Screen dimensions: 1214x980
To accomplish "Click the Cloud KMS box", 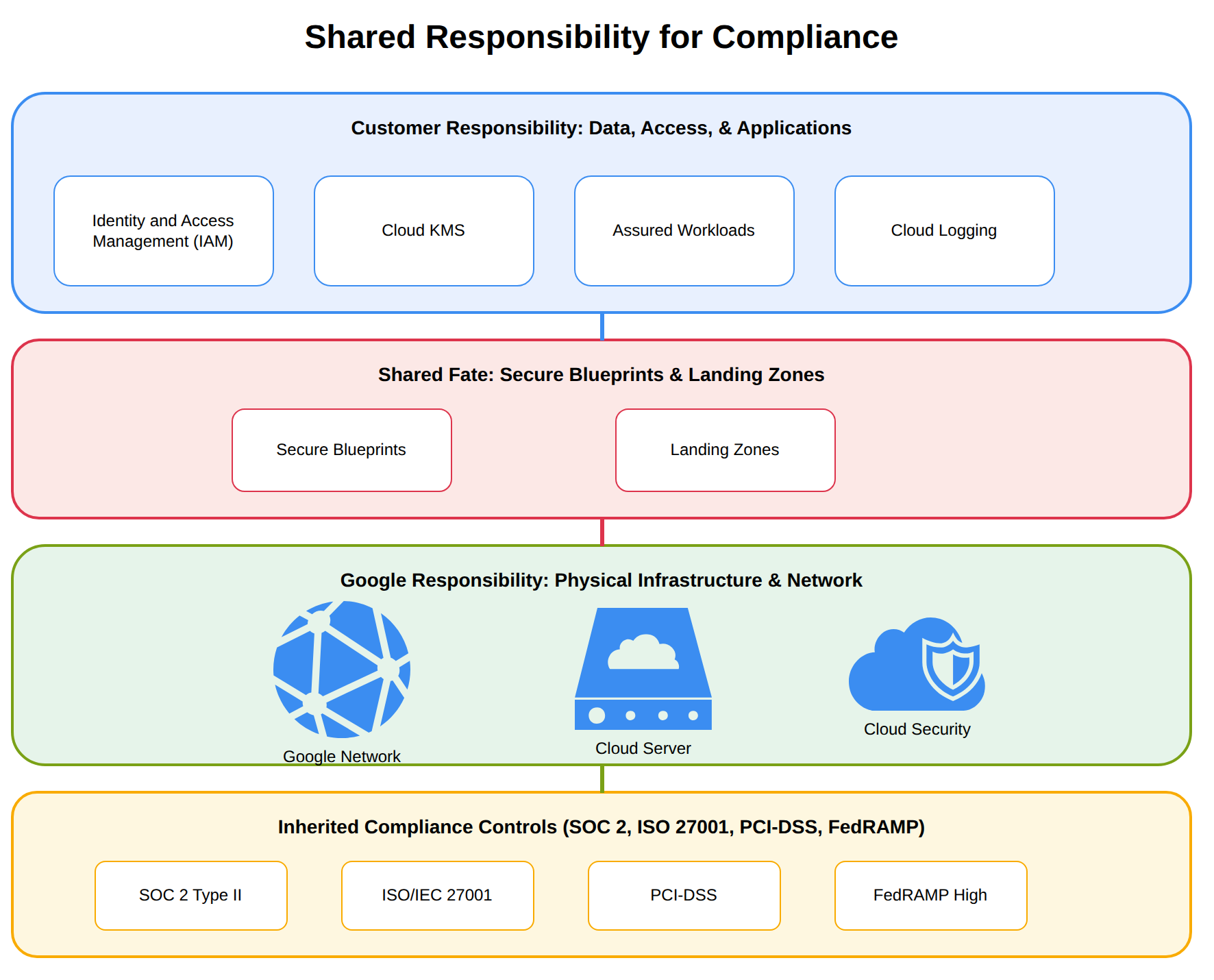I will [424, 231].
